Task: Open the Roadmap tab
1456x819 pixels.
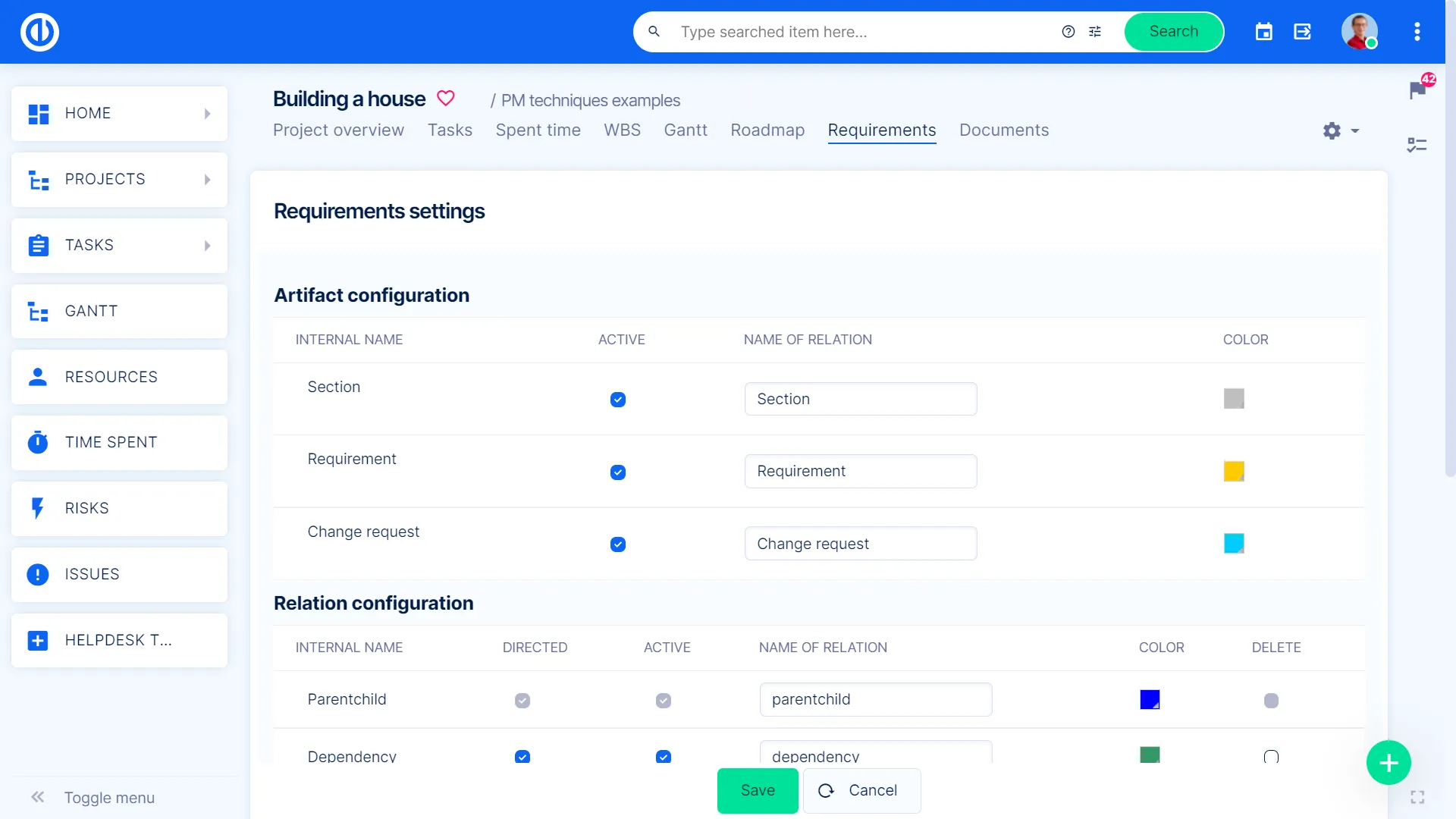Action: [x=767, y=130]
